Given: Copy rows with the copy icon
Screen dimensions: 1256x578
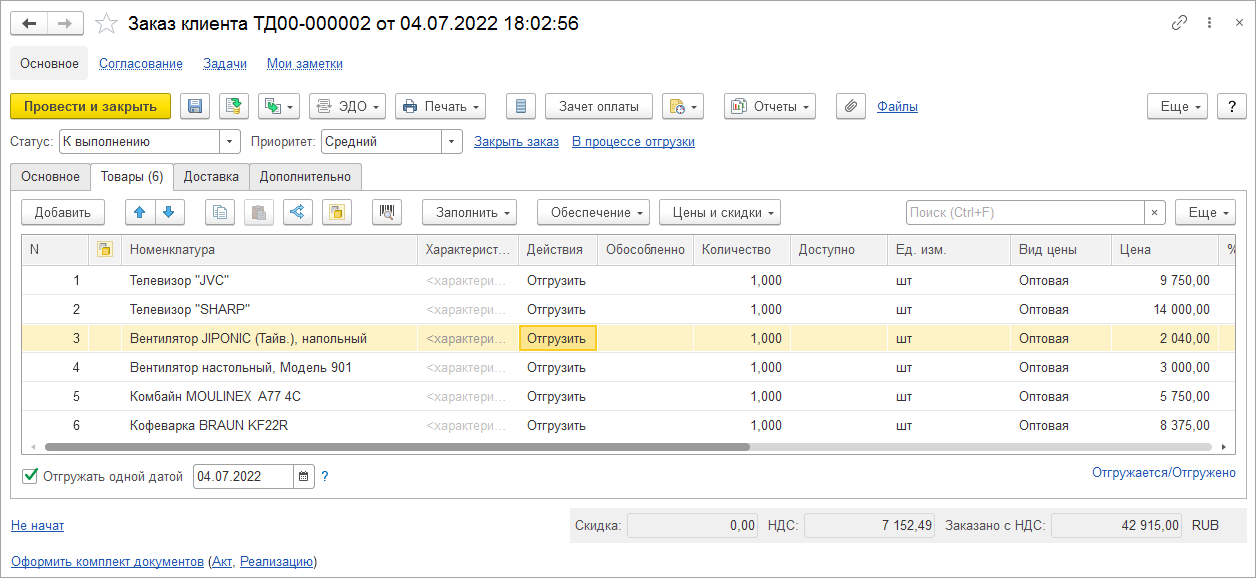Looking at the screenshot, I should pos(219,212).
